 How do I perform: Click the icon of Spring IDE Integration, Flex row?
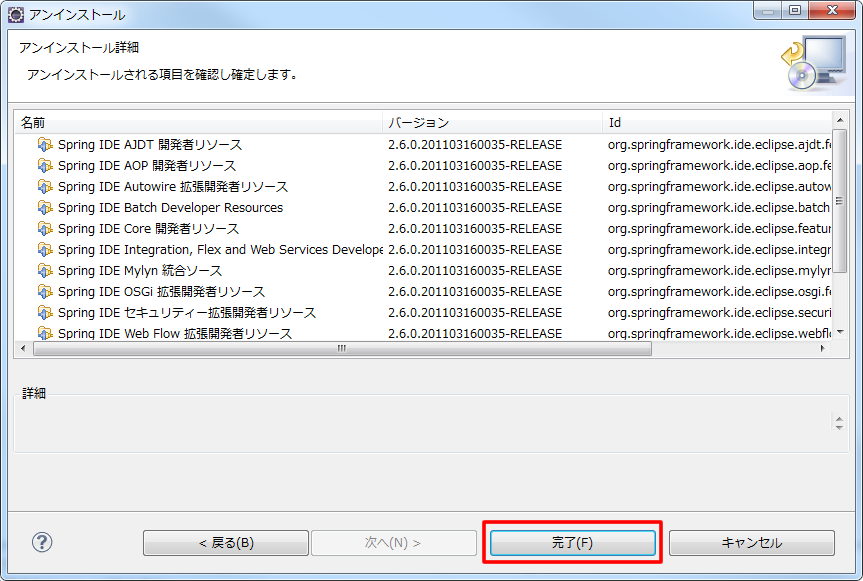[x=45, y=250]
